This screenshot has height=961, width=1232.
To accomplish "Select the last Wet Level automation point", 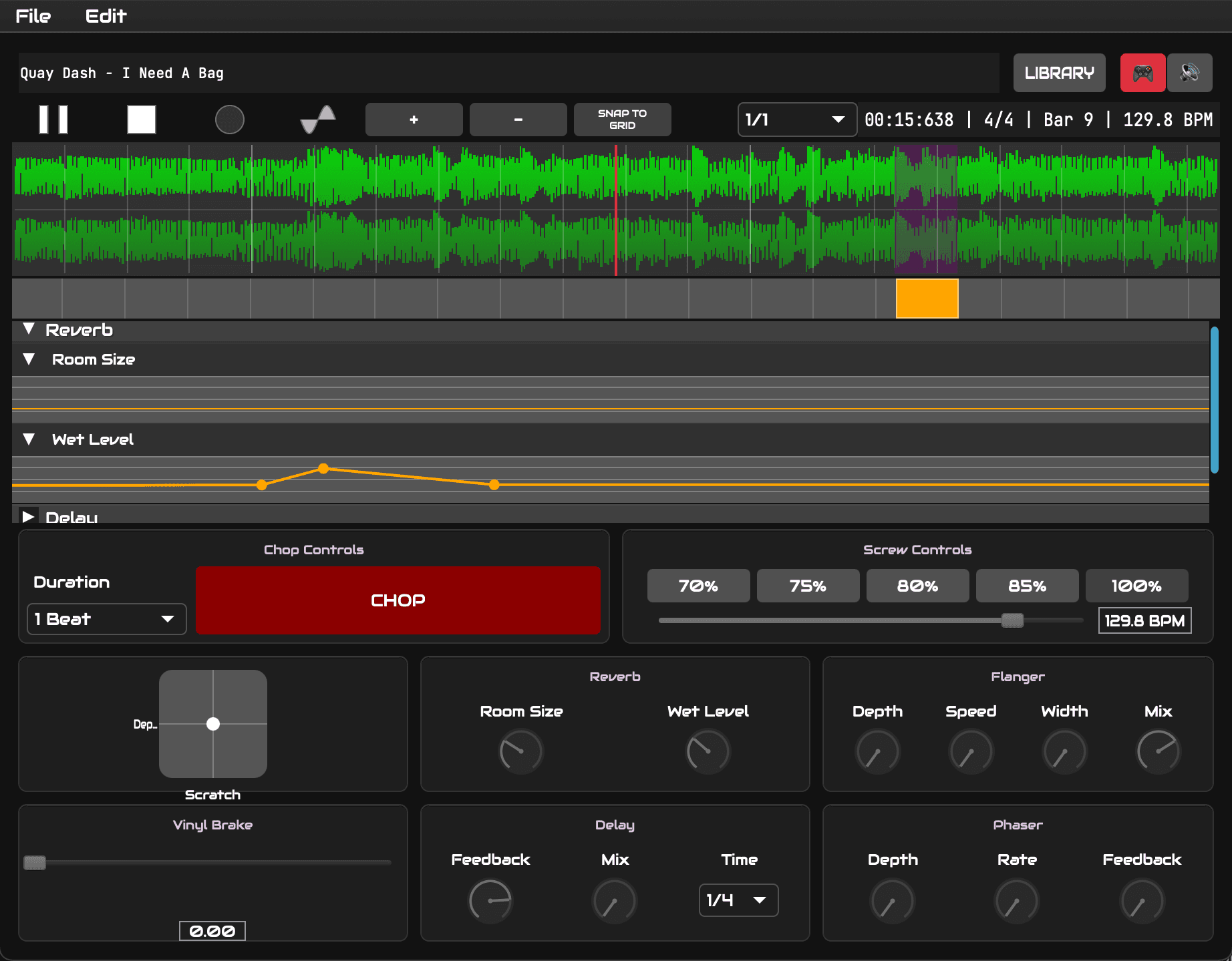I will pos(494,485).
